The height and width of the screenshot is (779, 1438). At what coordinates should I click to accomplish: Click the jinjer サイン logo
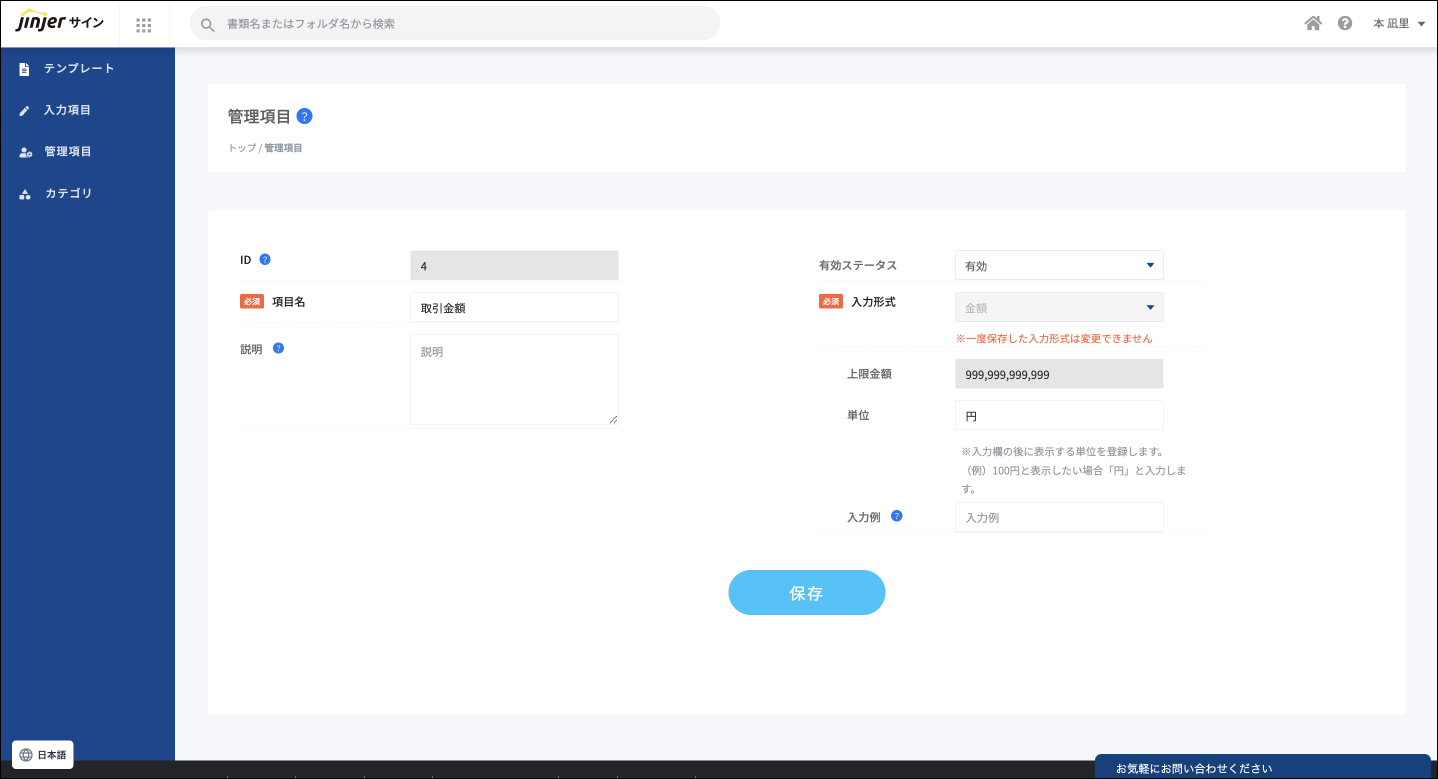pos(60,23)
